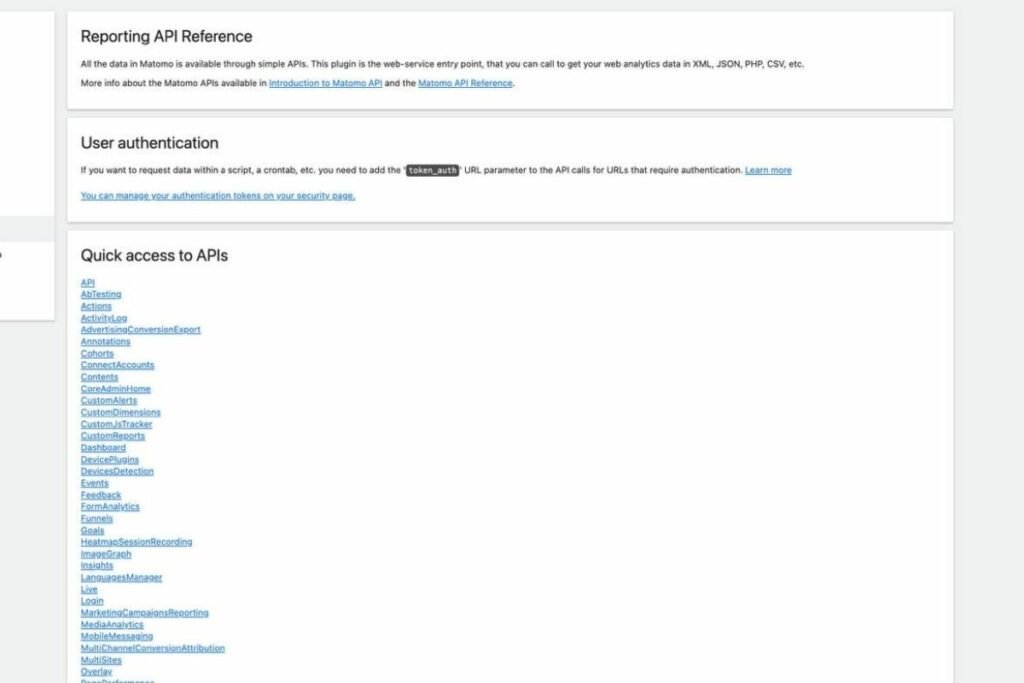
Task: Click the HeatmapSessionRecording API link
Action: (x=136, y=542)
